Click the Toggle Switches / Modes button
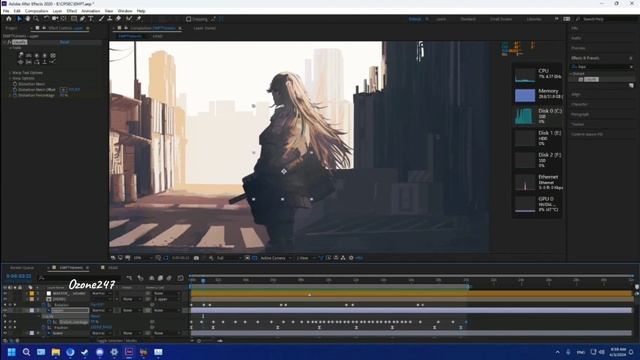Image resolution: width=640 pixels, height=360 pixels. (117, 340)
